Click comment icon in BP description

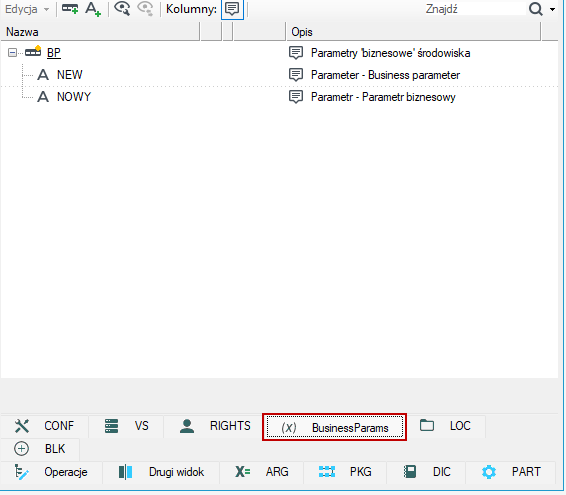tap(296, 53)
